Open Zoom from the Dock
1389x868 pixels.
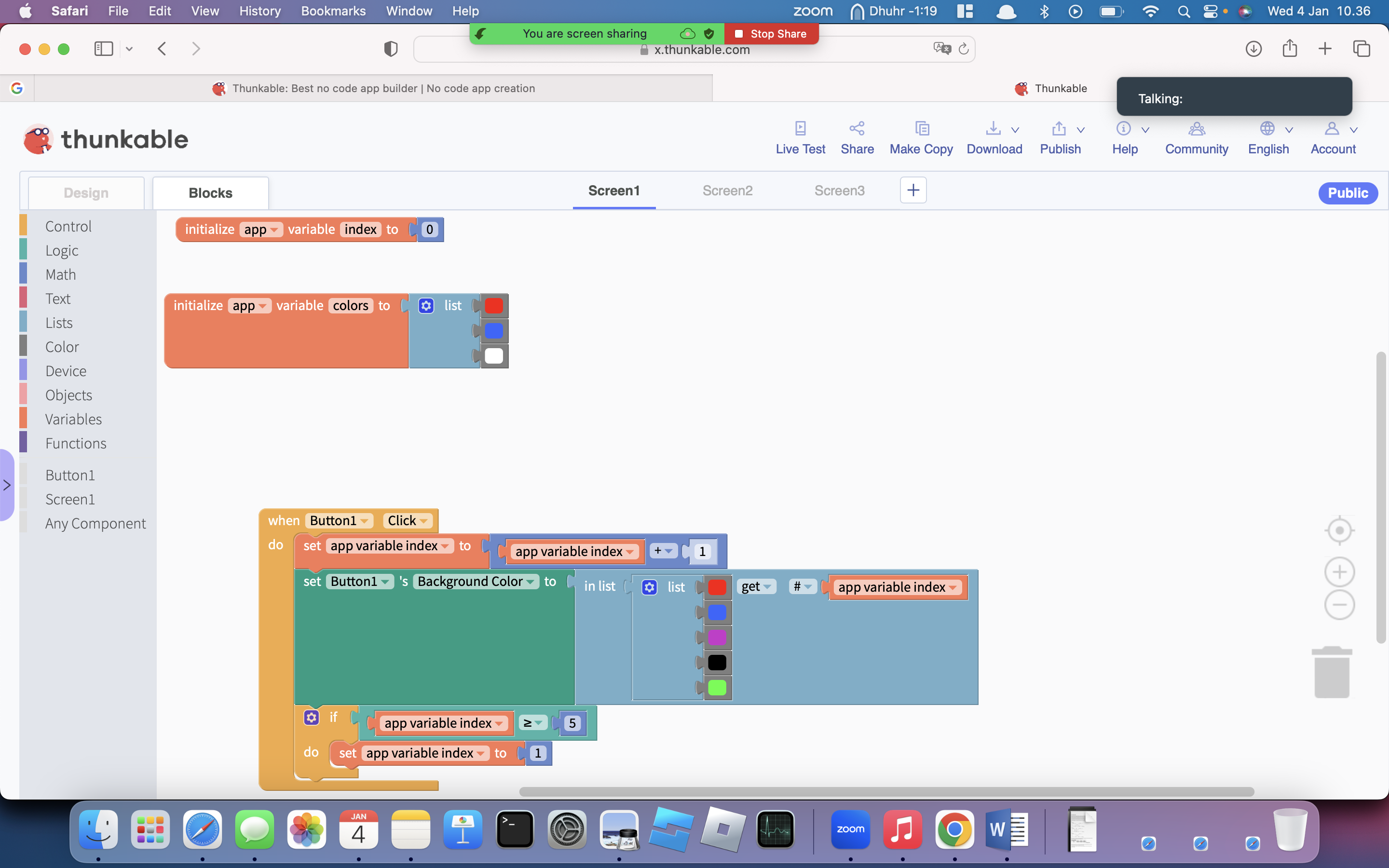[x=850, y=829]
